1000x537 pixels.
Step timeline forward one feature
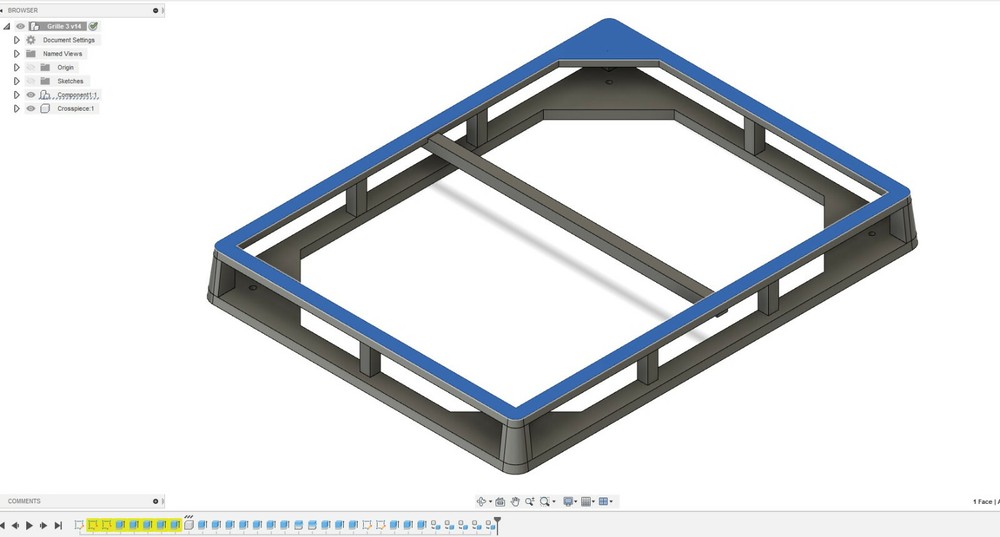click(x=43, y=526)
